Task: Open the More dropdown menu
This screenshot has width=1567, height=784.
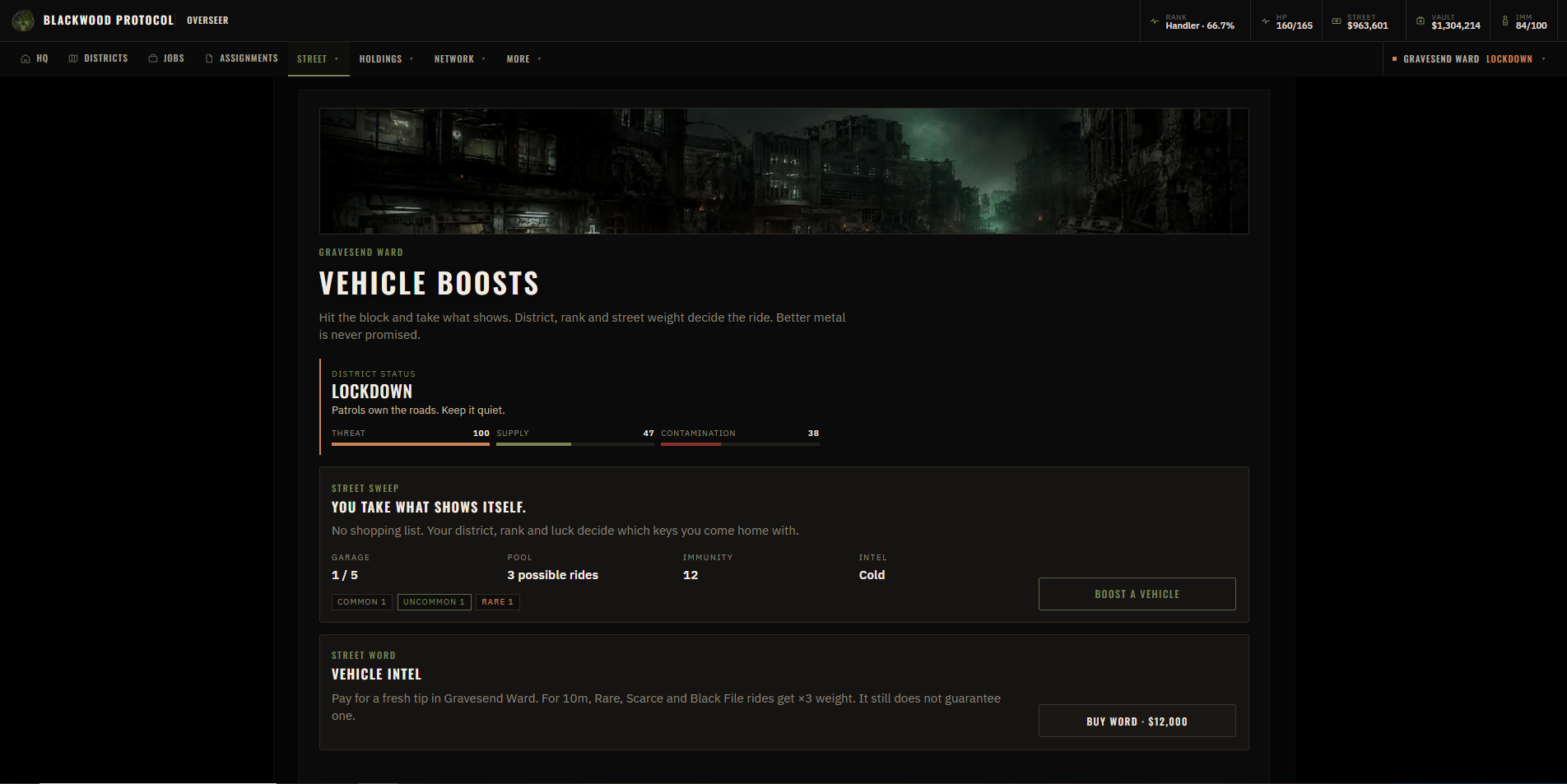Action: tap(523, 59)
